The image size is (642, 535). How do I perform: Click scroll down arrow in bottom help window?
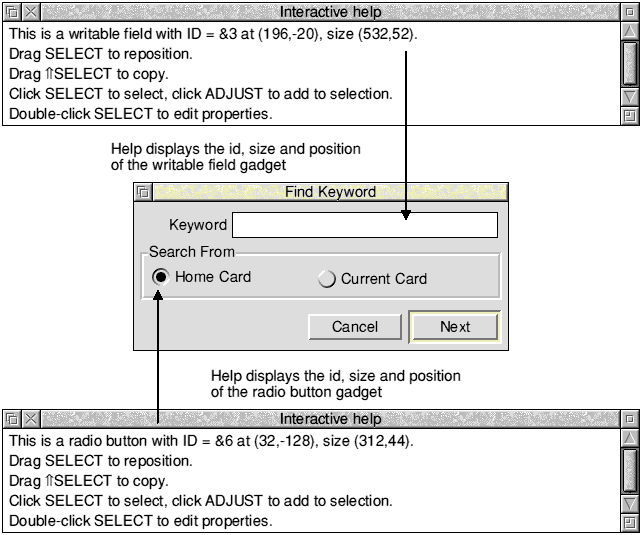pos(630,504)
